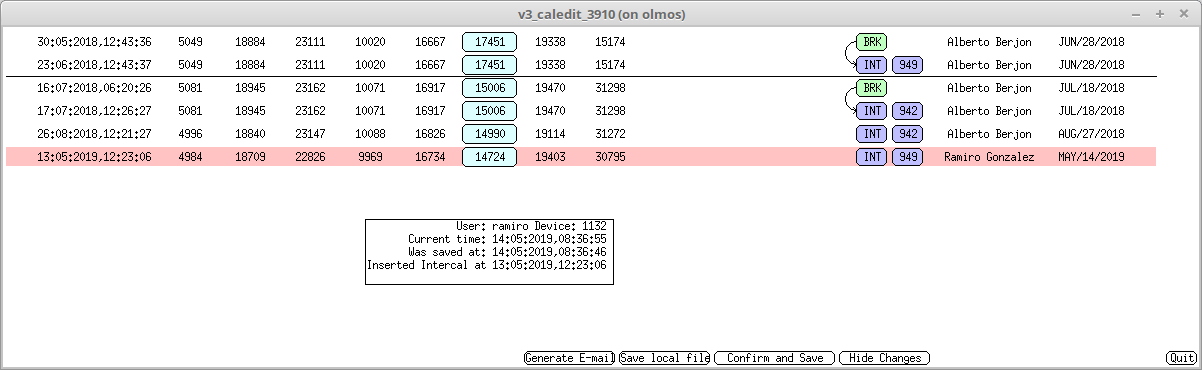Maximize the v3_caledit_3910 window
The image size is (1202, 370).
pos(1160,14)
